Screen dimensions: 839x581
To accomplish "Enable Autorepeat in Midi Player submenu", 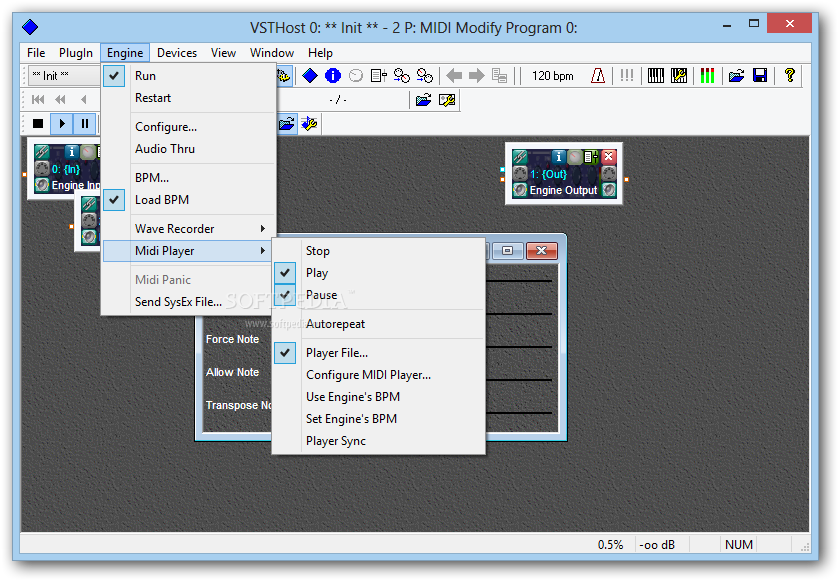I will pyautogui.click(x=379, y=324).
